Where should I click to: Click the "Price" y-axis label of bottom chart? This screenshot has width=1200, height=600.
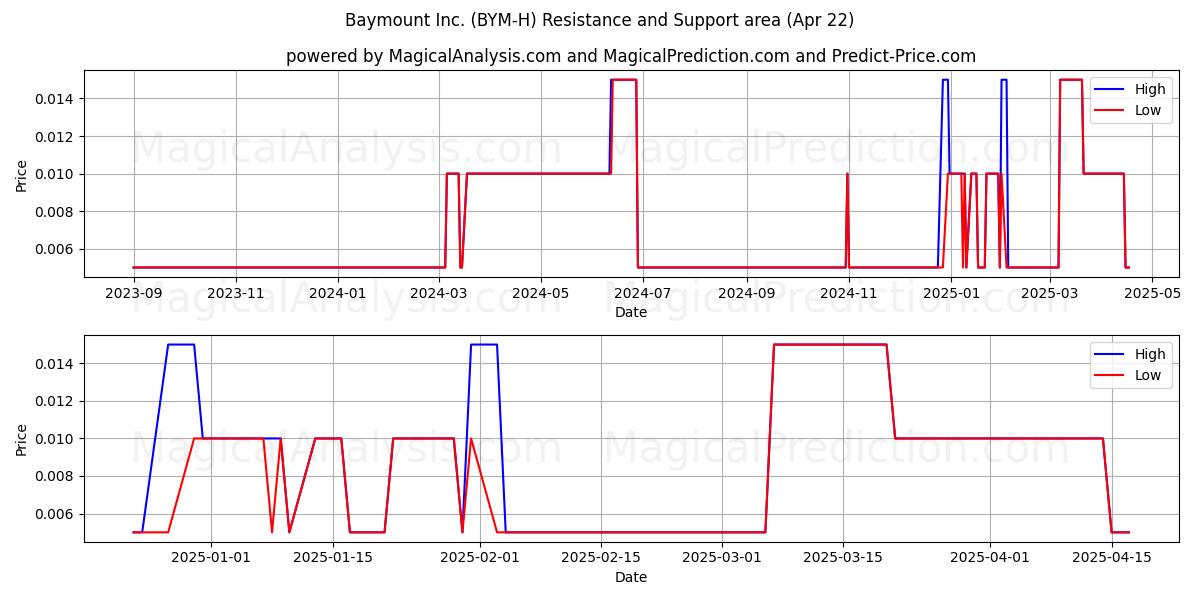click(x=22, y=439)
